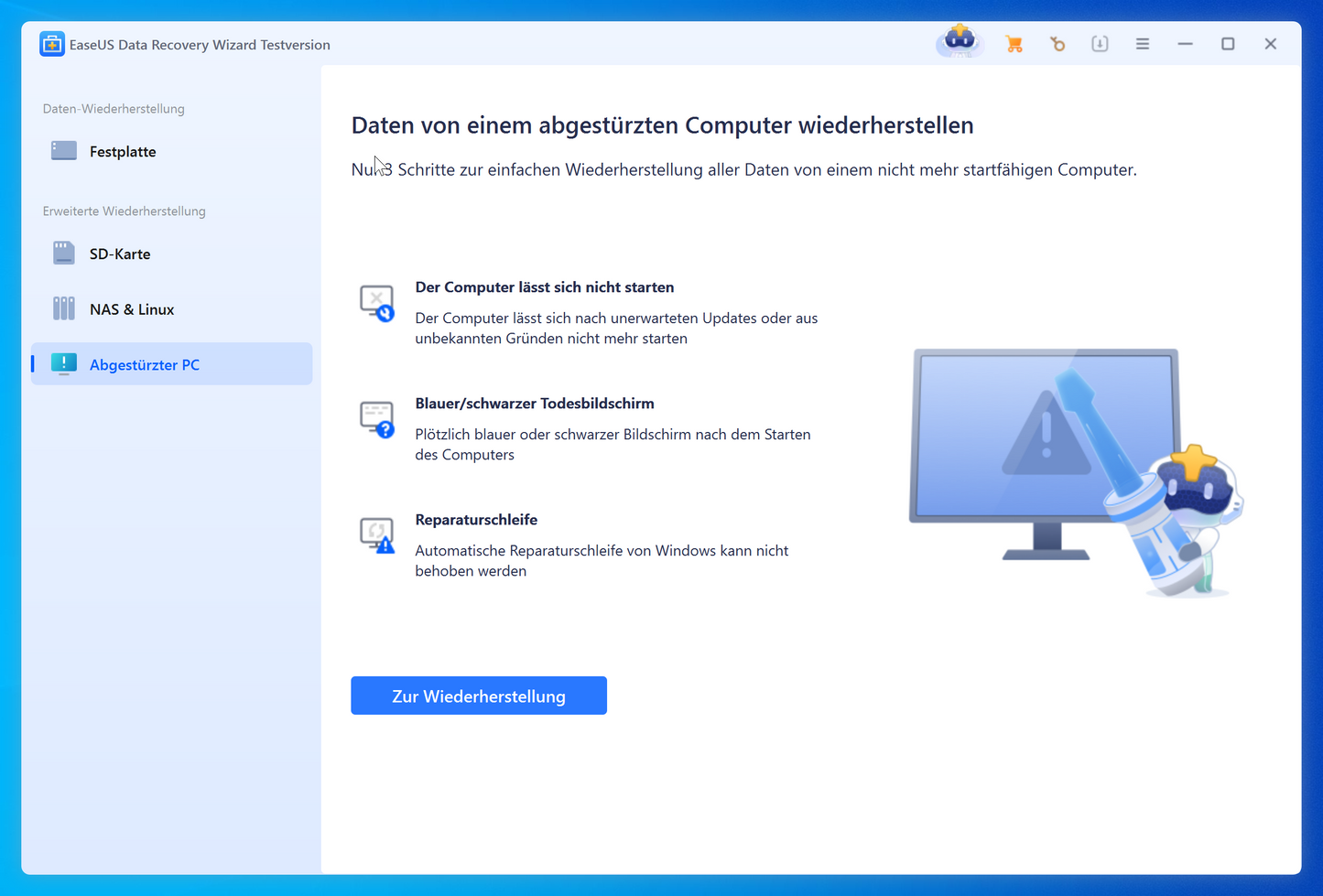Screen dimensions: 1323x896
Task: Click the Blauer/schwarzer Todesbildschirm heading
Action: click(534, 404)
